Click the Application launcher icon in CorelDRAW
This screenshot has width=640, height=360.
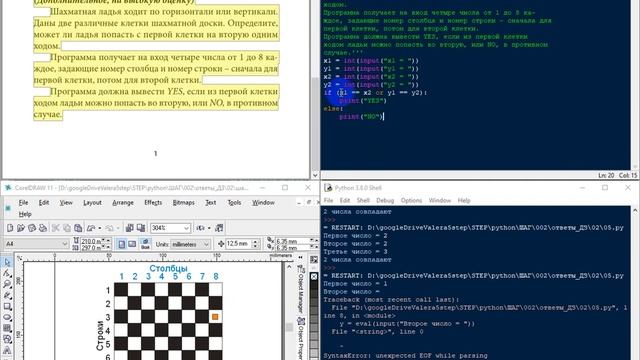pyautogui.click(x=219, y=228)
